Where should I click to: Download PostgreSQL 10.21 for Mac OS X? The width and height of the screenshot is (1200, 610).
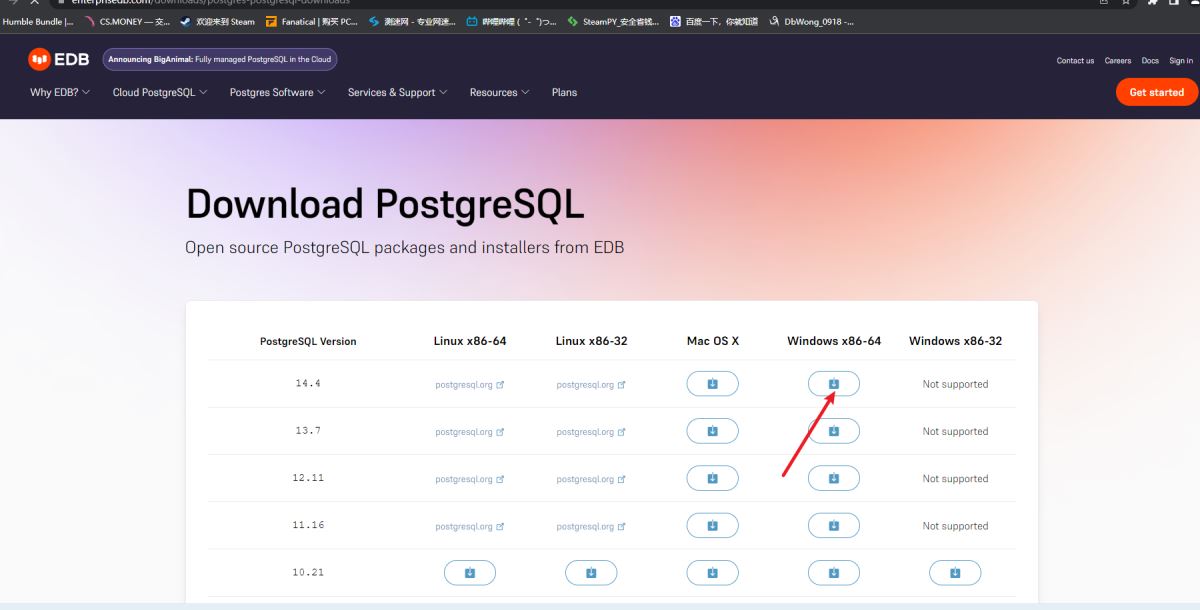point(712,573)
